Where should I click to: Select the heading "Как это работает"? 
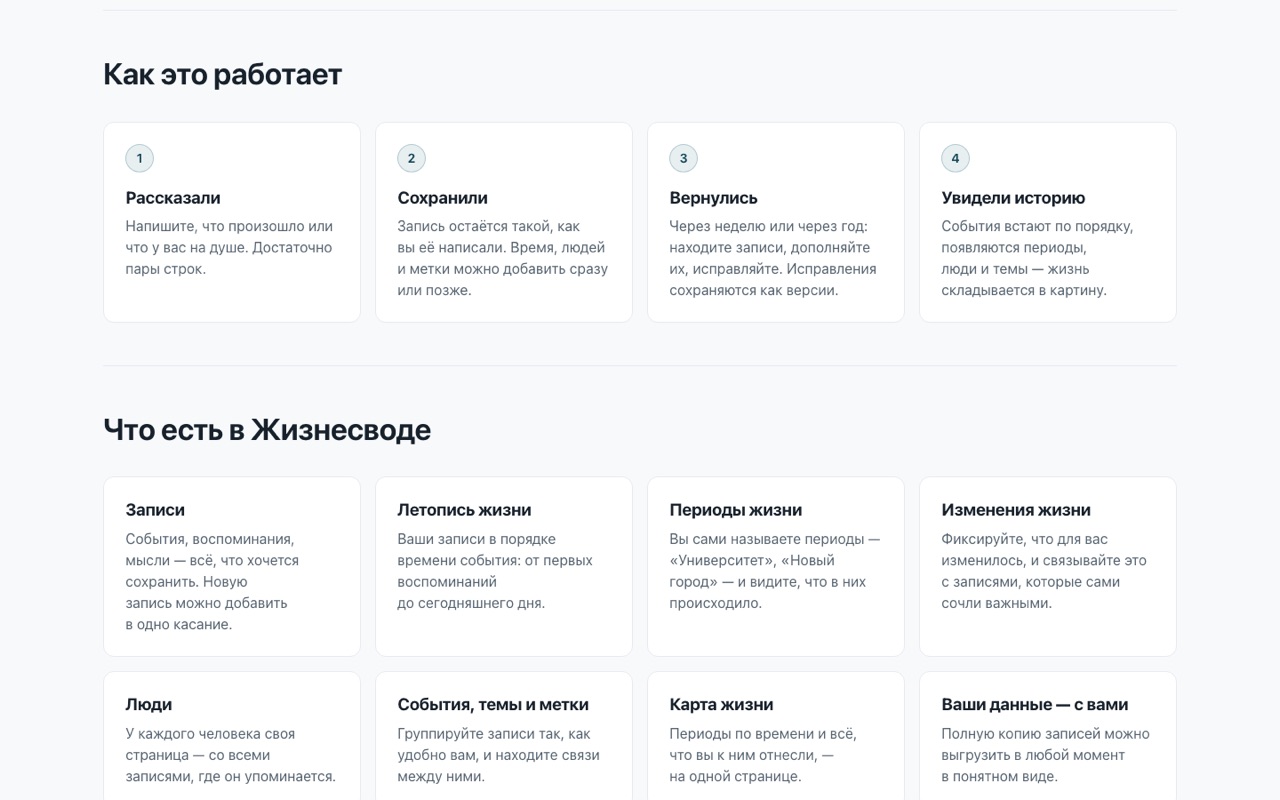pyautogui.click(x=223, y=74)
